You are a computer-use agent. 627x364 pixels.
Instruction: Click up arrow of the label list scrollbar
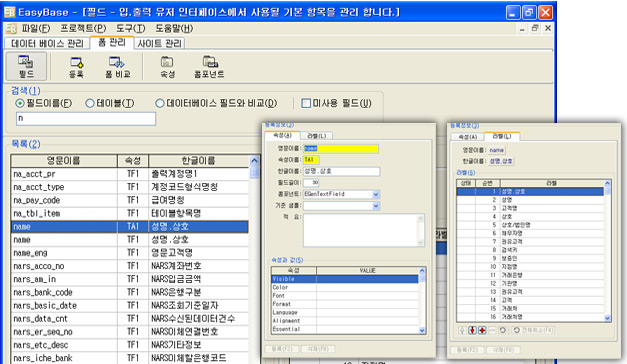(607, 183)
